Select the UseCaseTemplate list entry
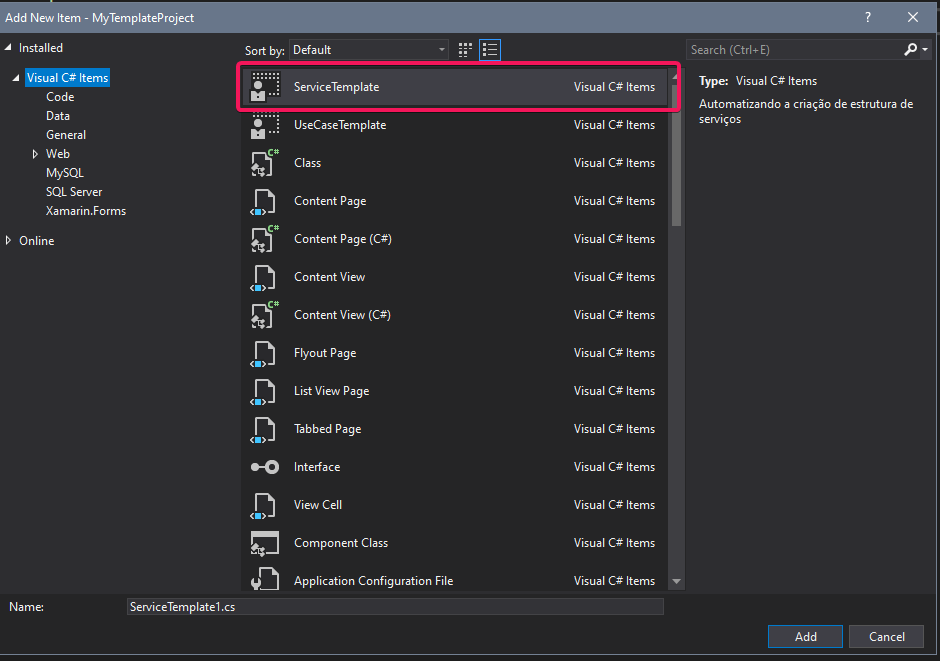This screenshot has height=661, width=940. [x=456, y=125]
